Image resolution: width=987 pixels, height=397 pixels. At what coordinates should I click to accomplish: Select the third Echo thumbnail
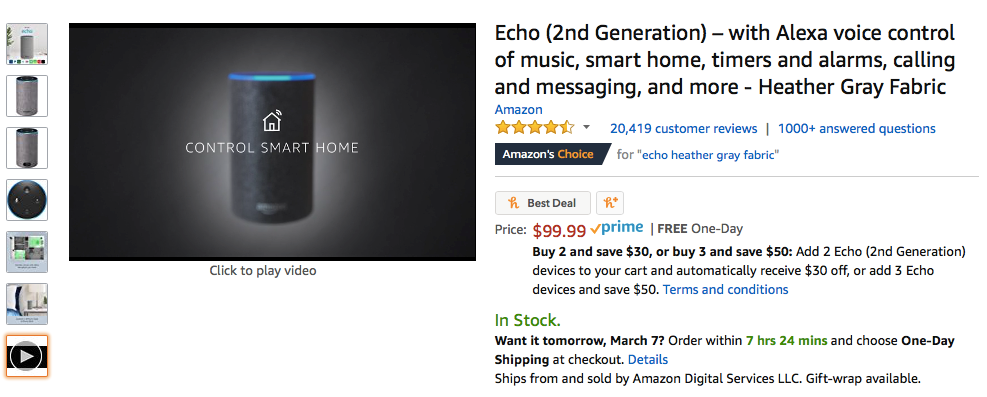[x=27, y=148]
